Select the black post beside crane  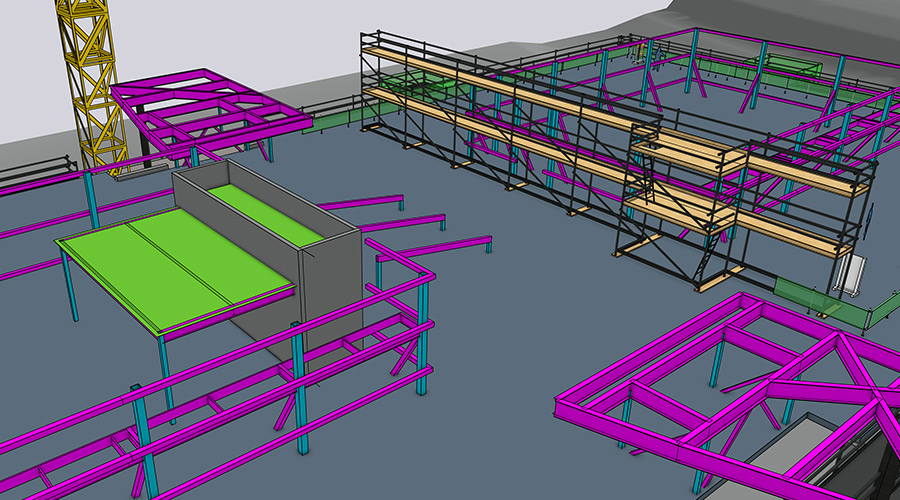(146, 135)
